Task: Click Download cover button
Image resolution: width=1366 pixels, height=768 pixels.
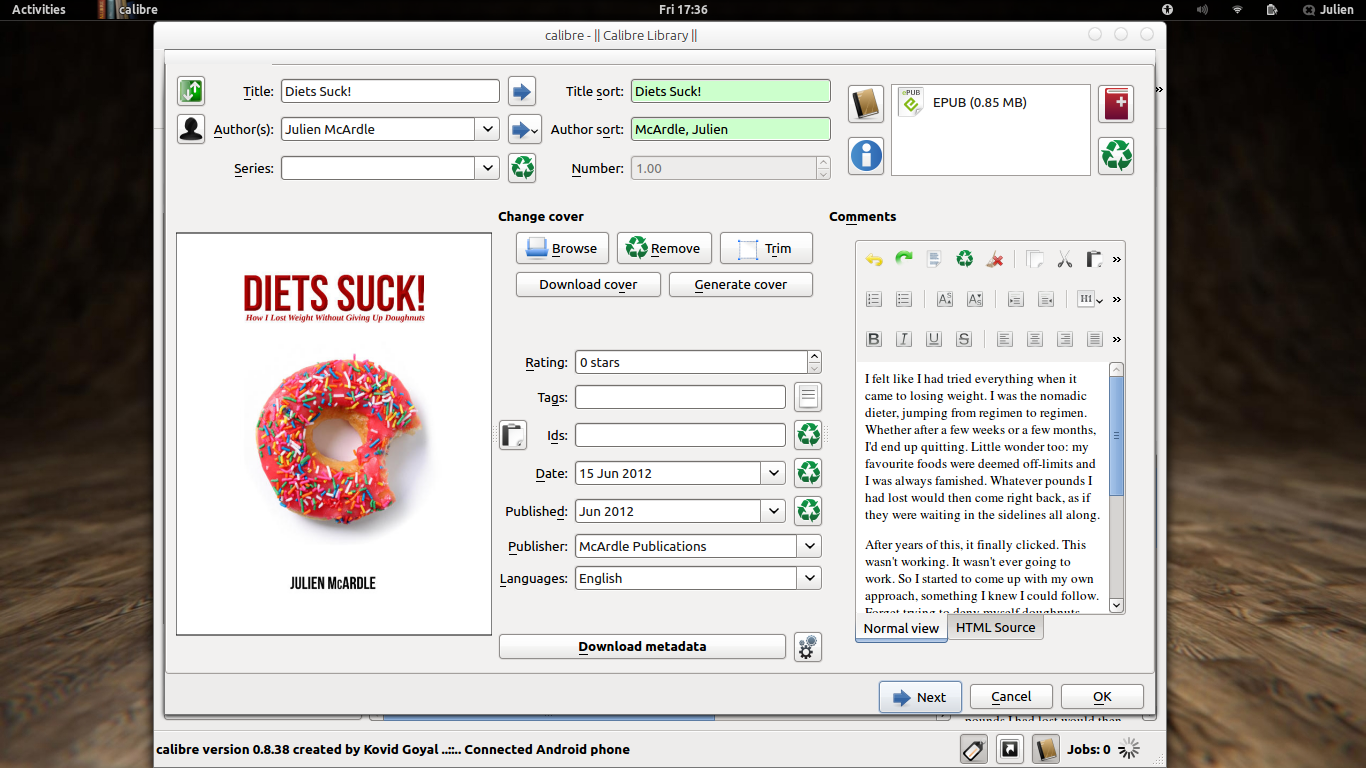Action: 588,284
